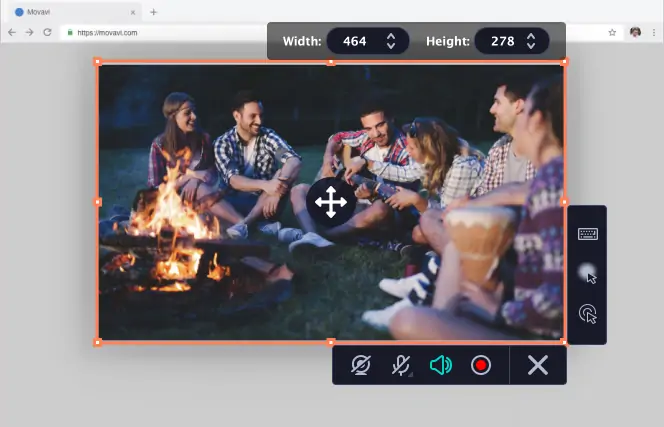Screen dimensions: 664x427
Task: Reload the movavi.com page
Action: coord(47,32)
